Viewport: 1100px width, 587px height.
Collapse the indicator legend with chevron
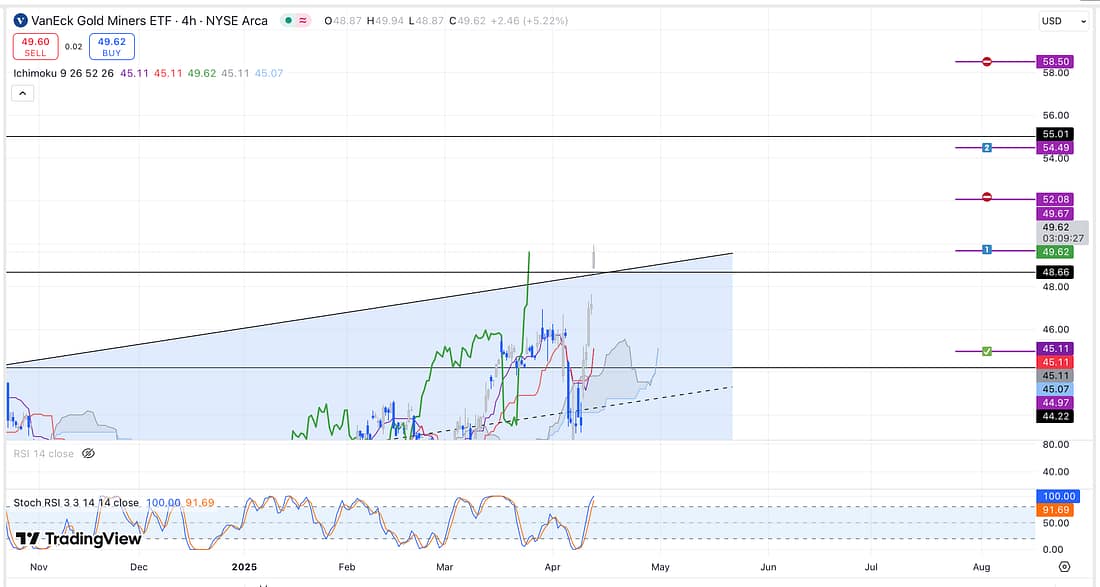point(23,93)
